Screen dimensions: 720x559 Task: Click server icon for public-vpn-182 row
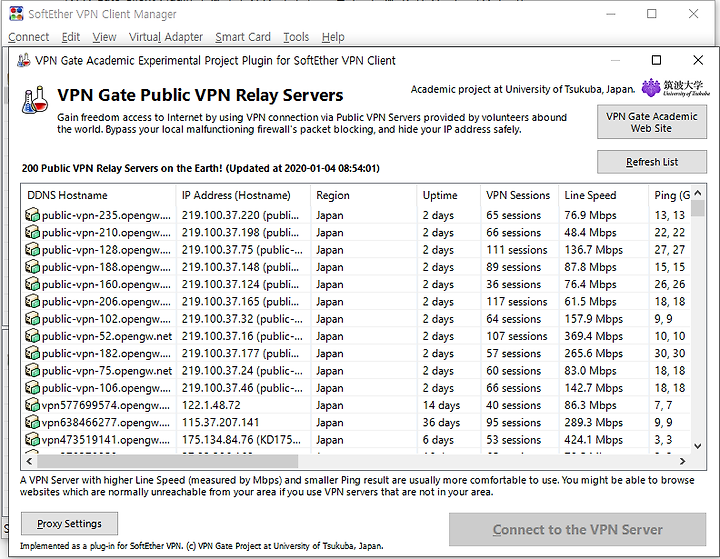(32, 353)
